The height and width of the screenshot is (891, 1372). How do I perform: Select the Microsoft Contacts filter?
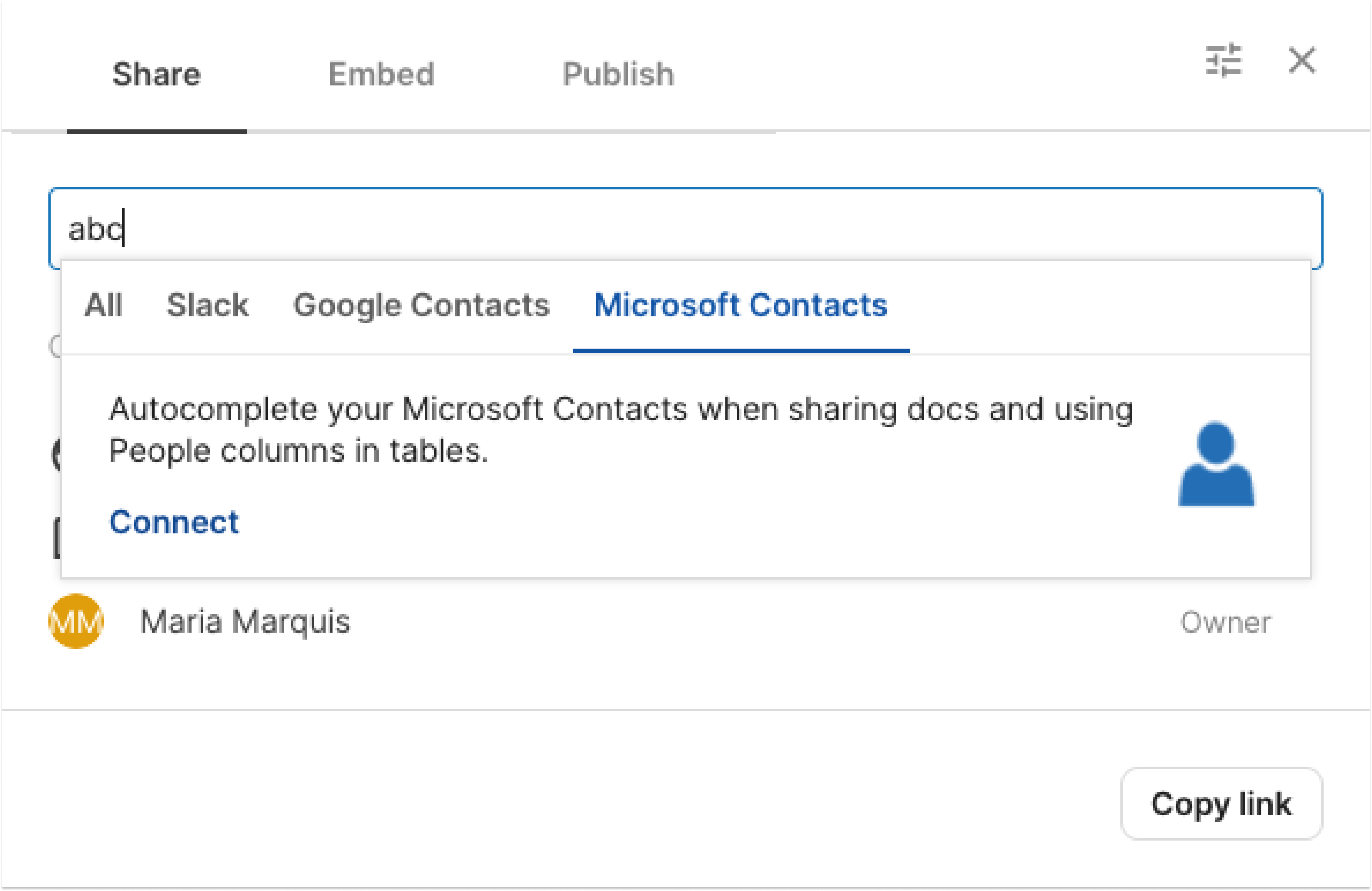click(x=741, y=305)
